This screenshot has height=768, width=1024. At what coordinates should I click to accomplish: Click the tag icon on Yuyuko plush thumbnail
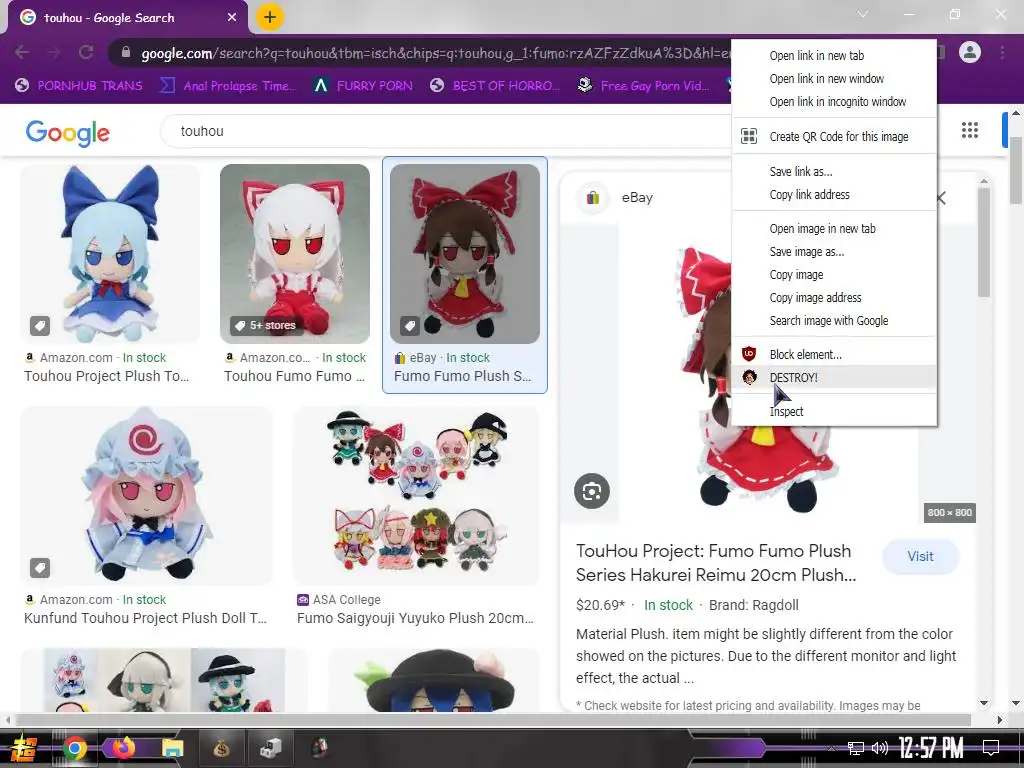(40, 568)
